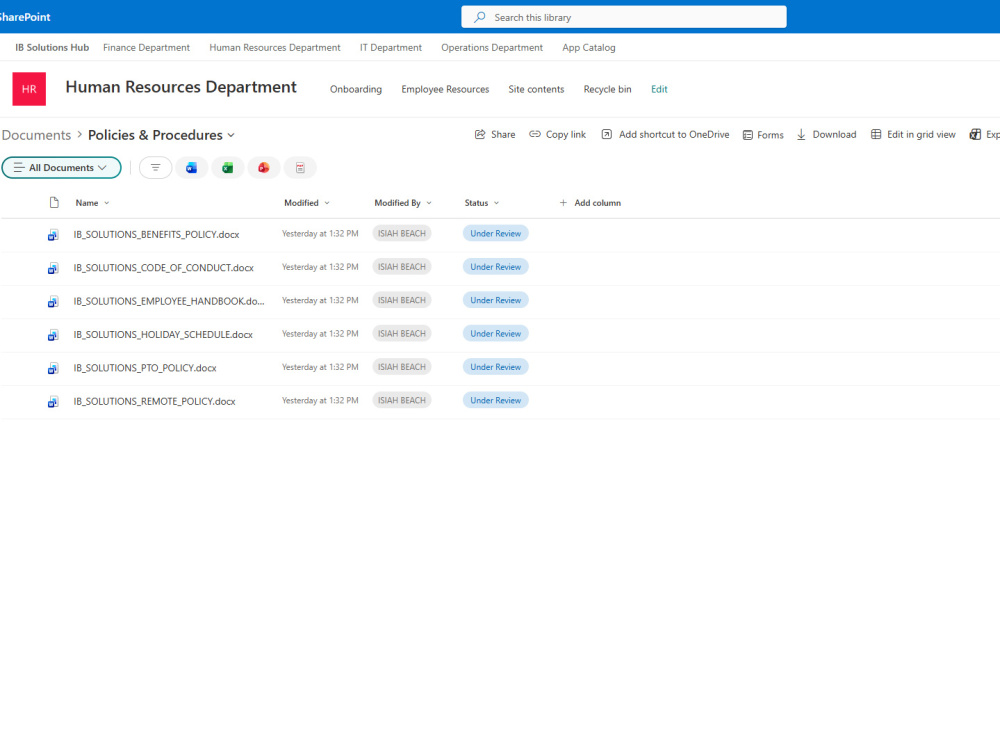Click the search magnifier icon
This screenshot has height=751, width=1000.
480,17
